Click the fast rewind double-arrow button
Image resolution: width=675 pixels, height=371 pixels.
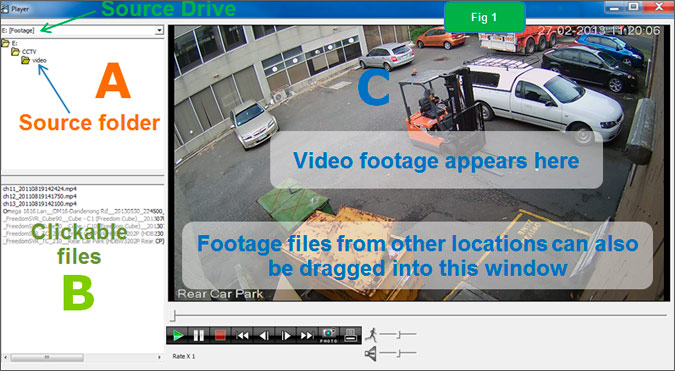coord(242,335)
